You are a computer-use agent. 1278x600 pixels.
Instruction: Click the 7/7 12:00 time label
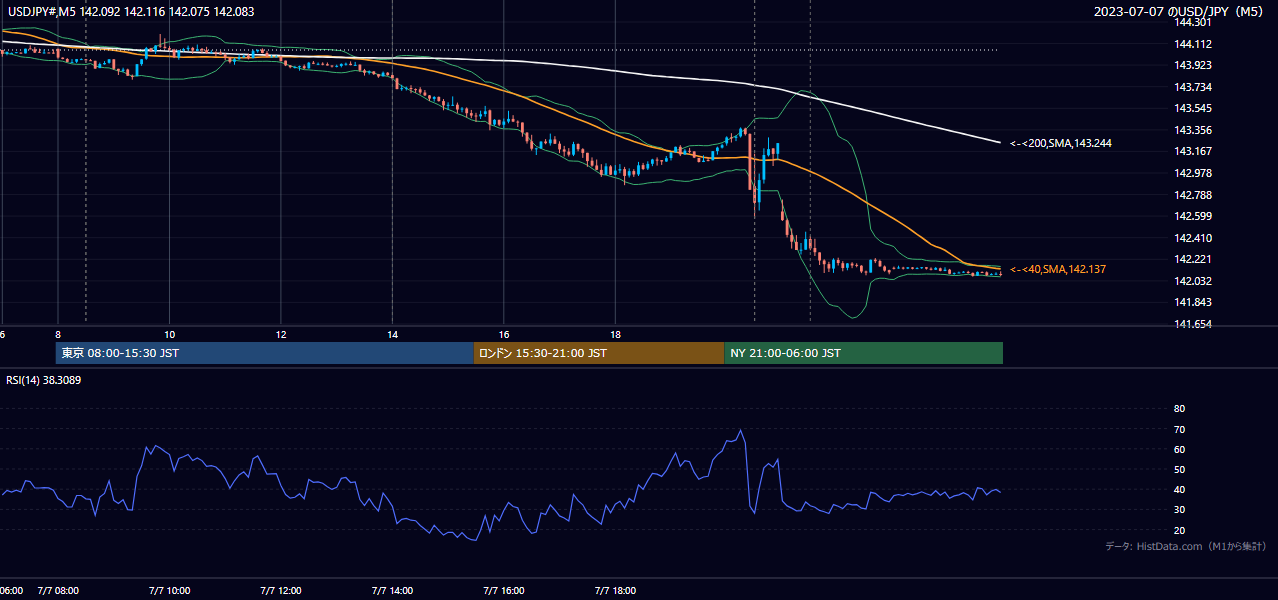coord(281,590)
